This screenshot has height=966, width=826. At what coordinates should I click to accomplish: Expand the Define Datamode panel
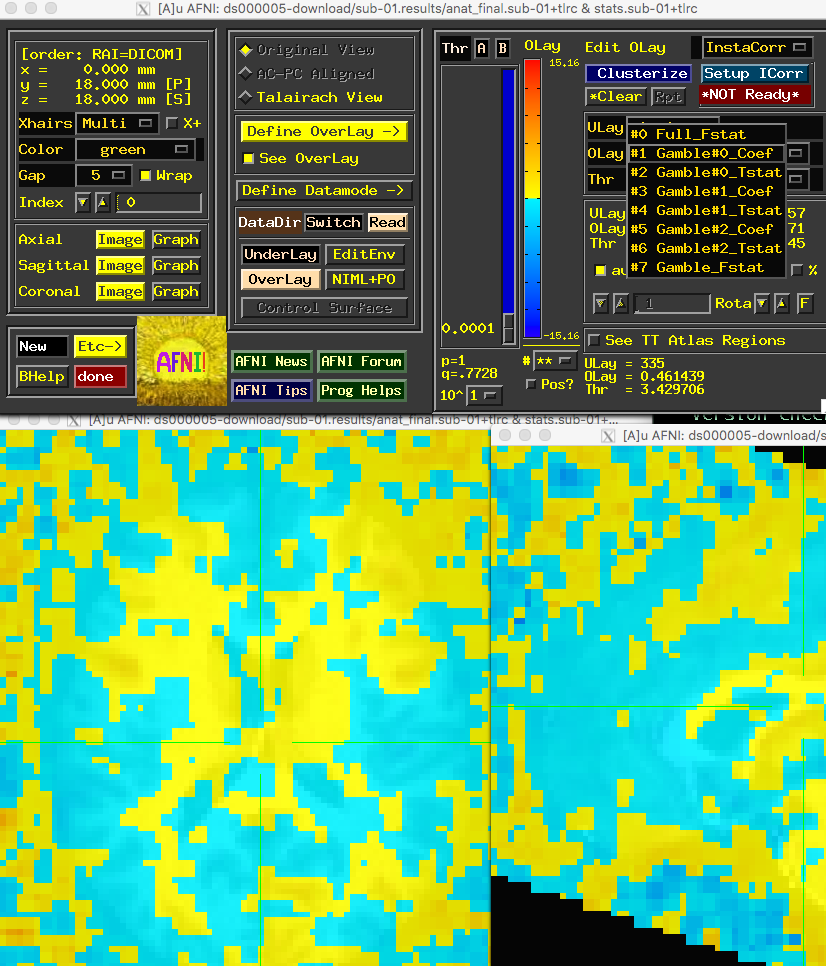(324, 190)
